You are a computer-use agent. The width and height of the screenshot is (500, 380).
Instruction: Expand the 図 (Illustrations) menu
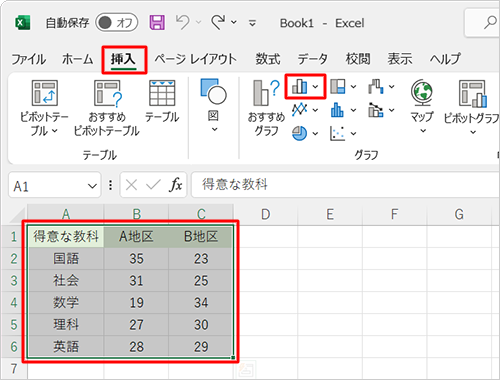click(213, 105)
